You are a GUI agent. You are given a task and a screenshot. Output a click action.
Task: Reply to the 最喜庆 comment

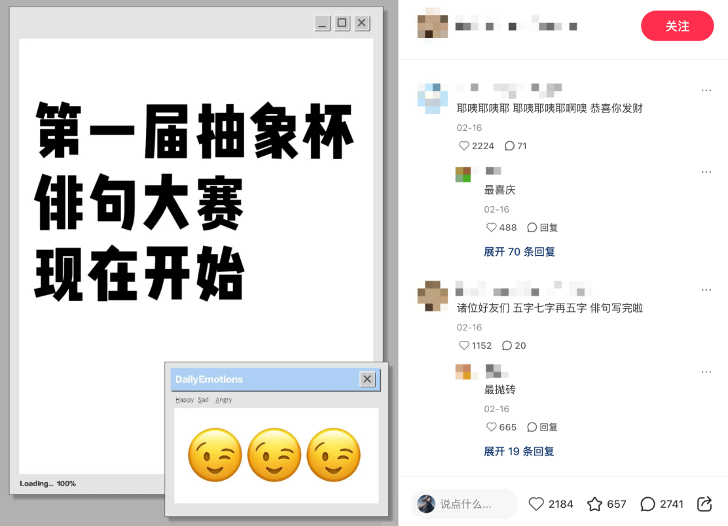(x=542, y=227)
